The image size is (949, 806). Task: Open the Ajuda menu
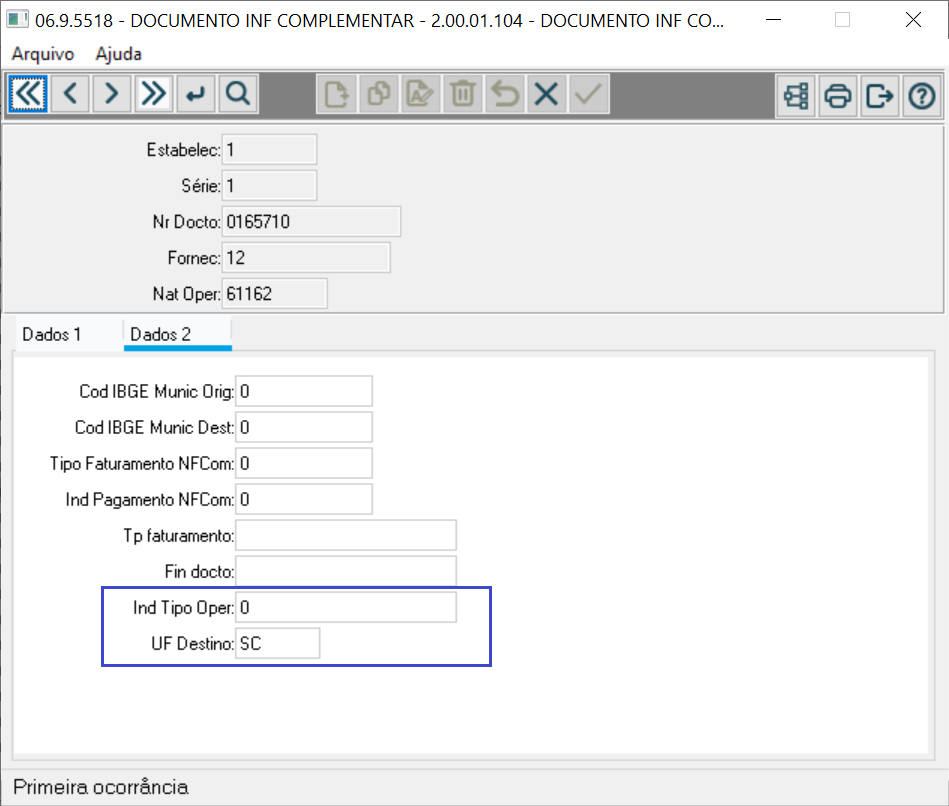click(x=119, y=54)
